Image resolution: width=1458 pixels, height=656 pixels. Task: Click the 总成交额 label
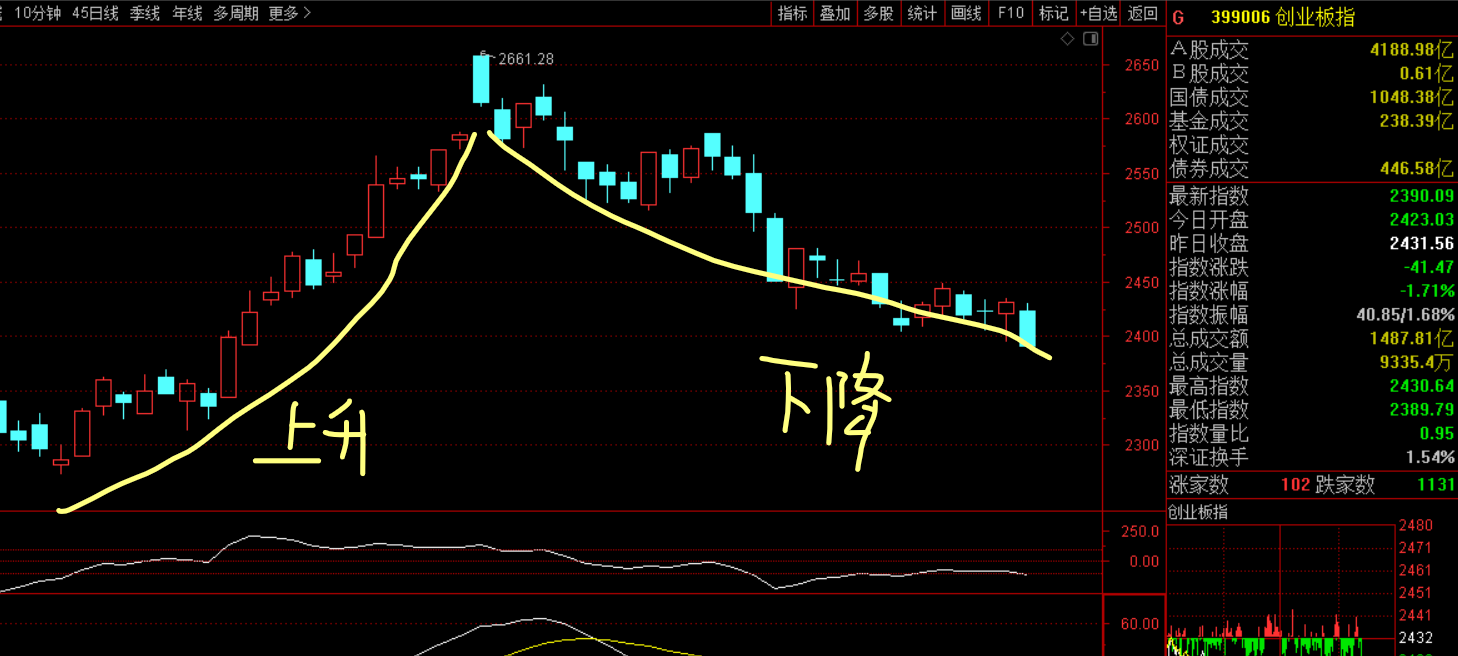pos(1209,338)
